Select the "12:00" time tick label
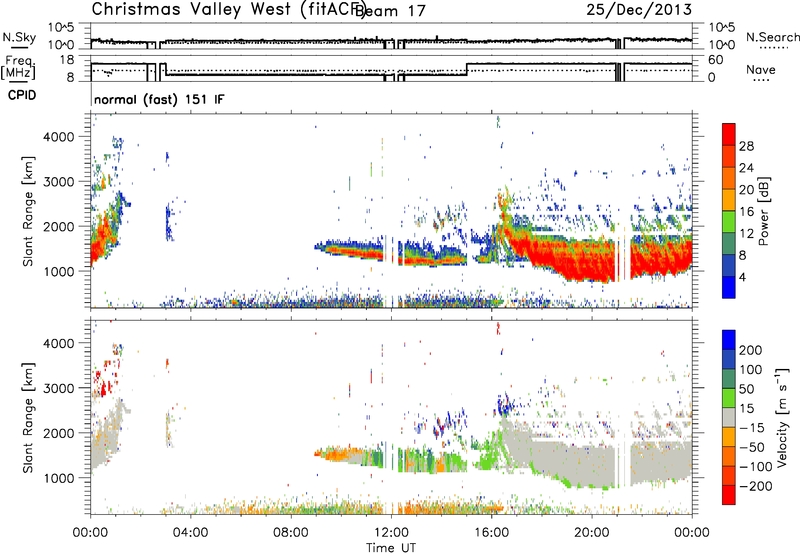The image size is (800, 554). [x=391, y=533]
